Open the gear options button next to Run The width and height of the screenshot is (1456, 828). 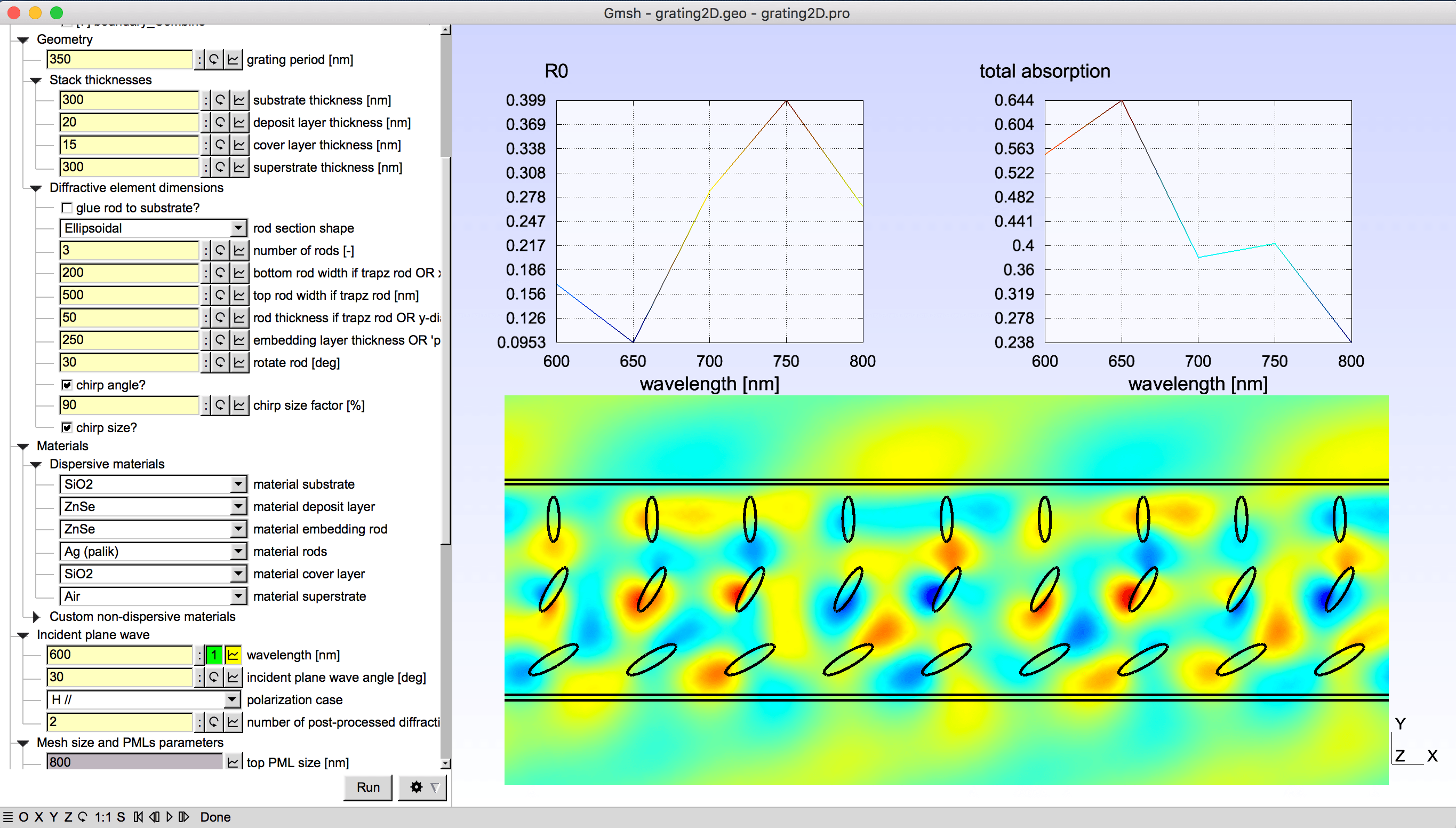pyautogui.click(x=422, y=787)
